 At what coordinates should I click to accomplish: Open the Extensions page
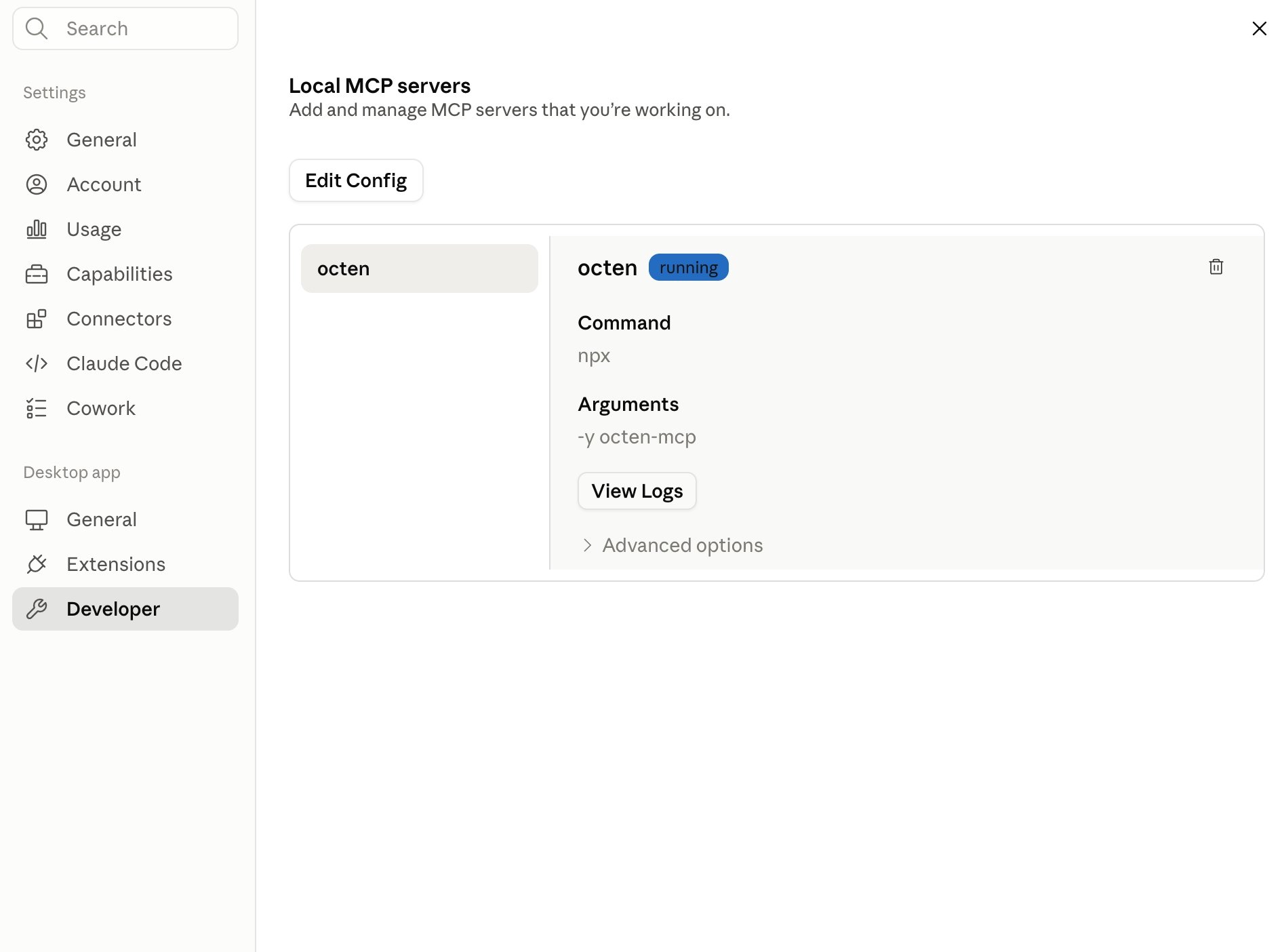point(125,564)
